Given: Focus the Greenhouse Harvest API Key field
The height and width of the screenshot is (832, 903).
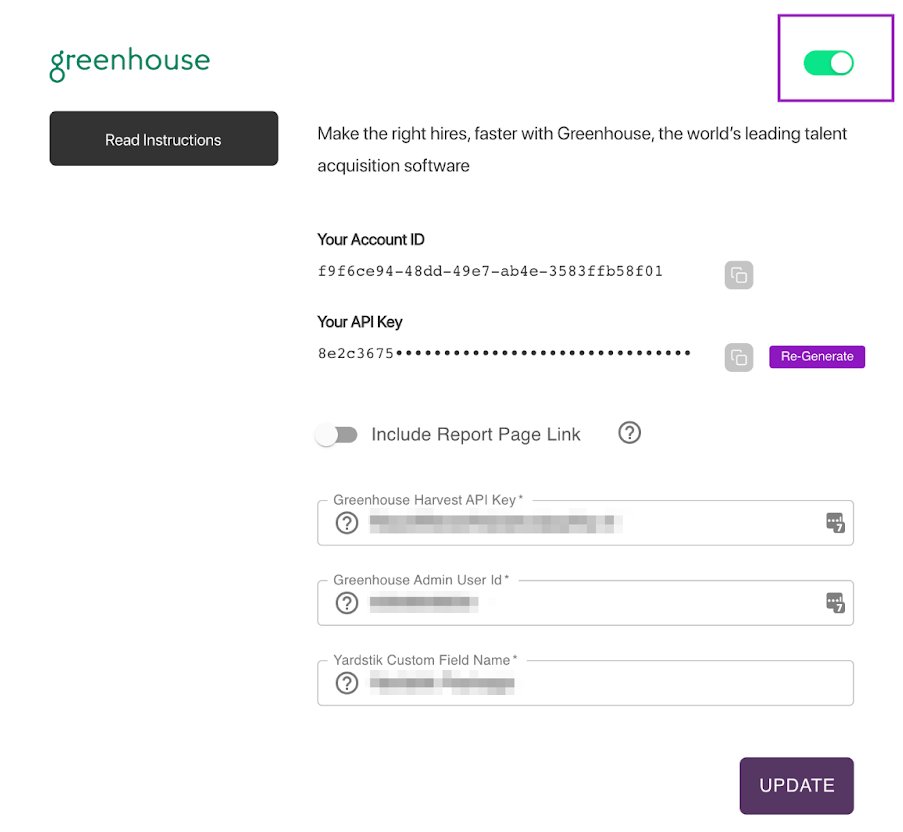Looking at the screenshot, I should [585, 523].
